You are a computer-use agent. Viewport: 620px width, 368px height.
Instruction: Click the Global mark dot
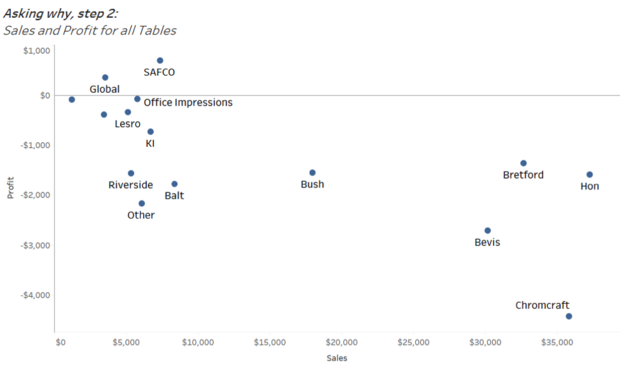(105, 77)
